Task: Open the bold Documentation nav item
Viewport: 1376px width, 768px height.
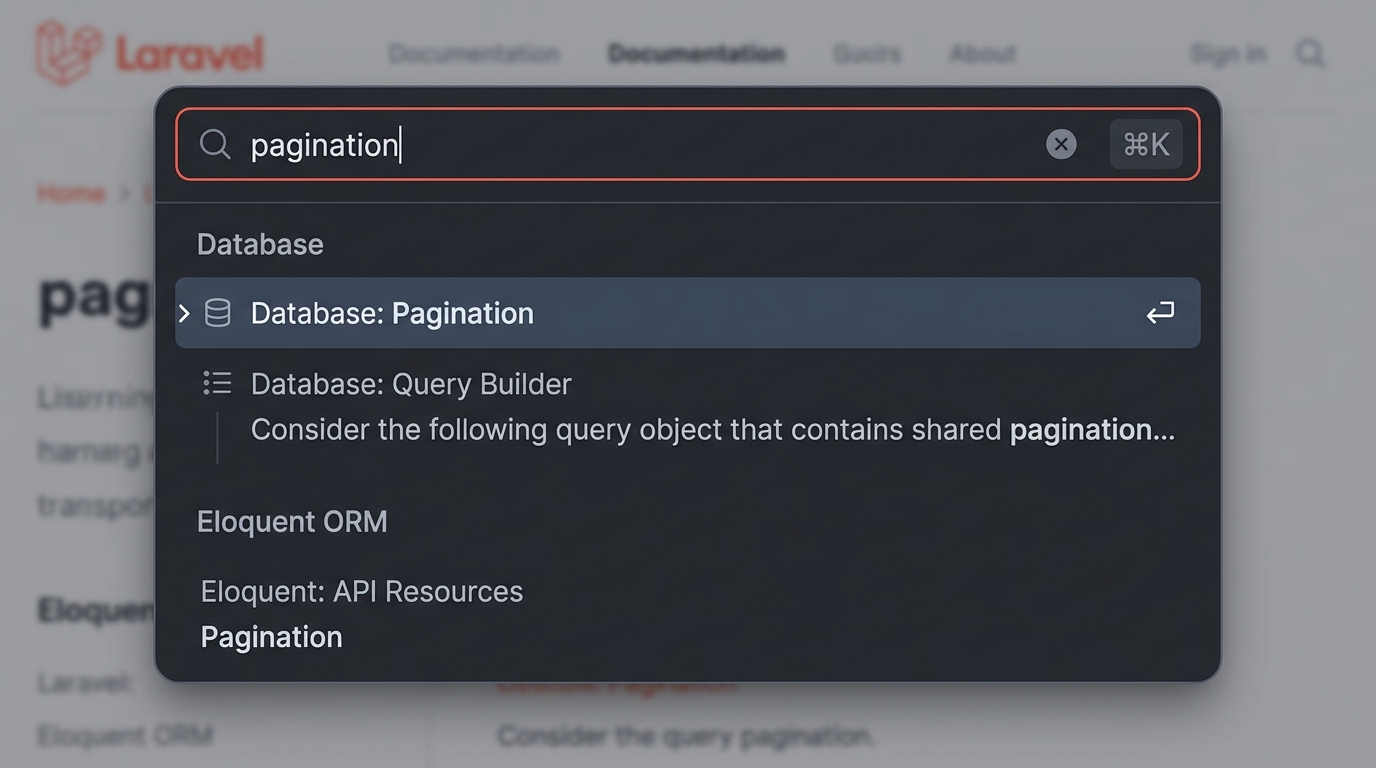Action: tap(696, 53)
